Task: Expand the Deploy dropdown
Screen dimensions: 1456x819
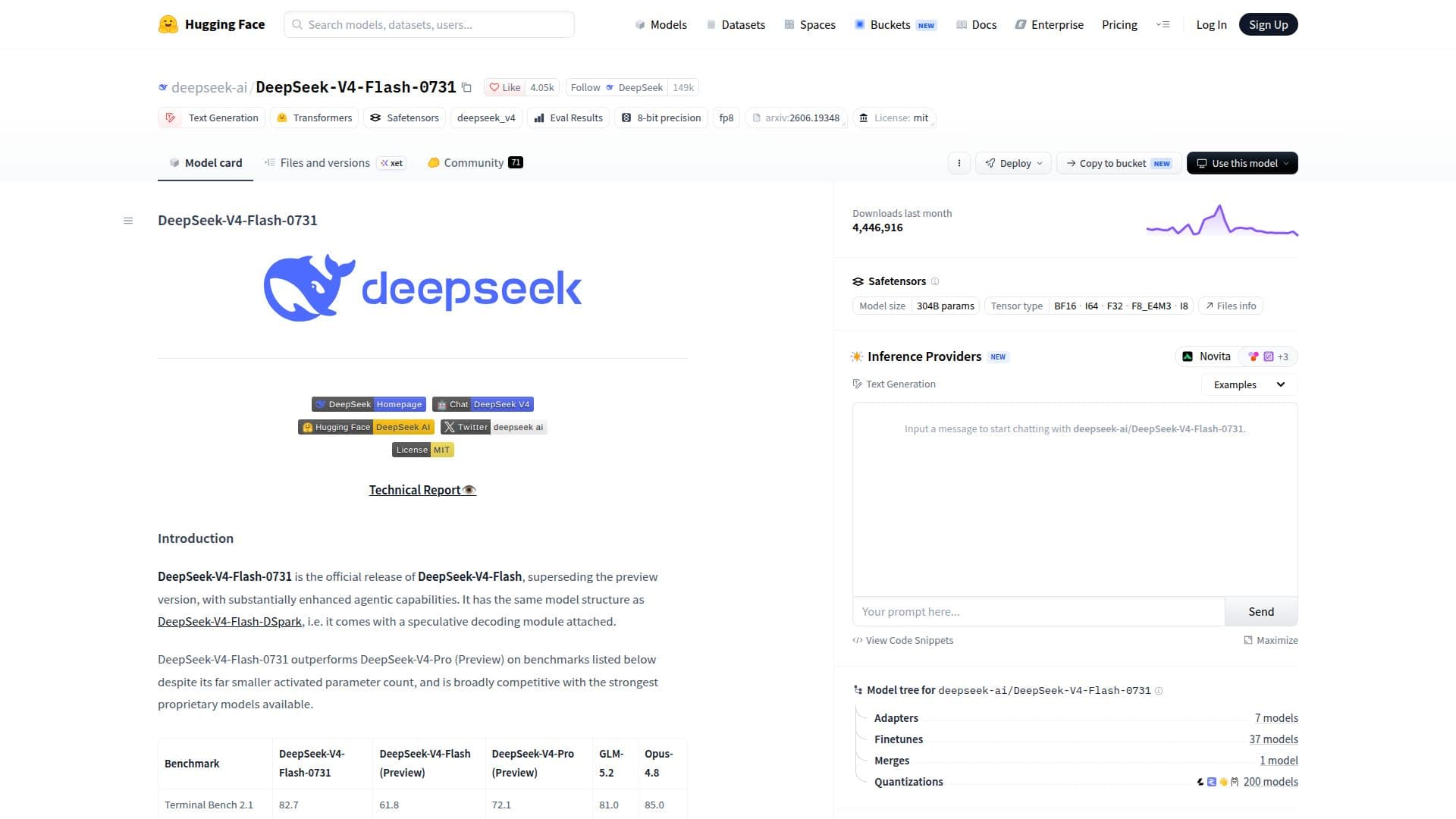Action: click(x=1013, y=163)
